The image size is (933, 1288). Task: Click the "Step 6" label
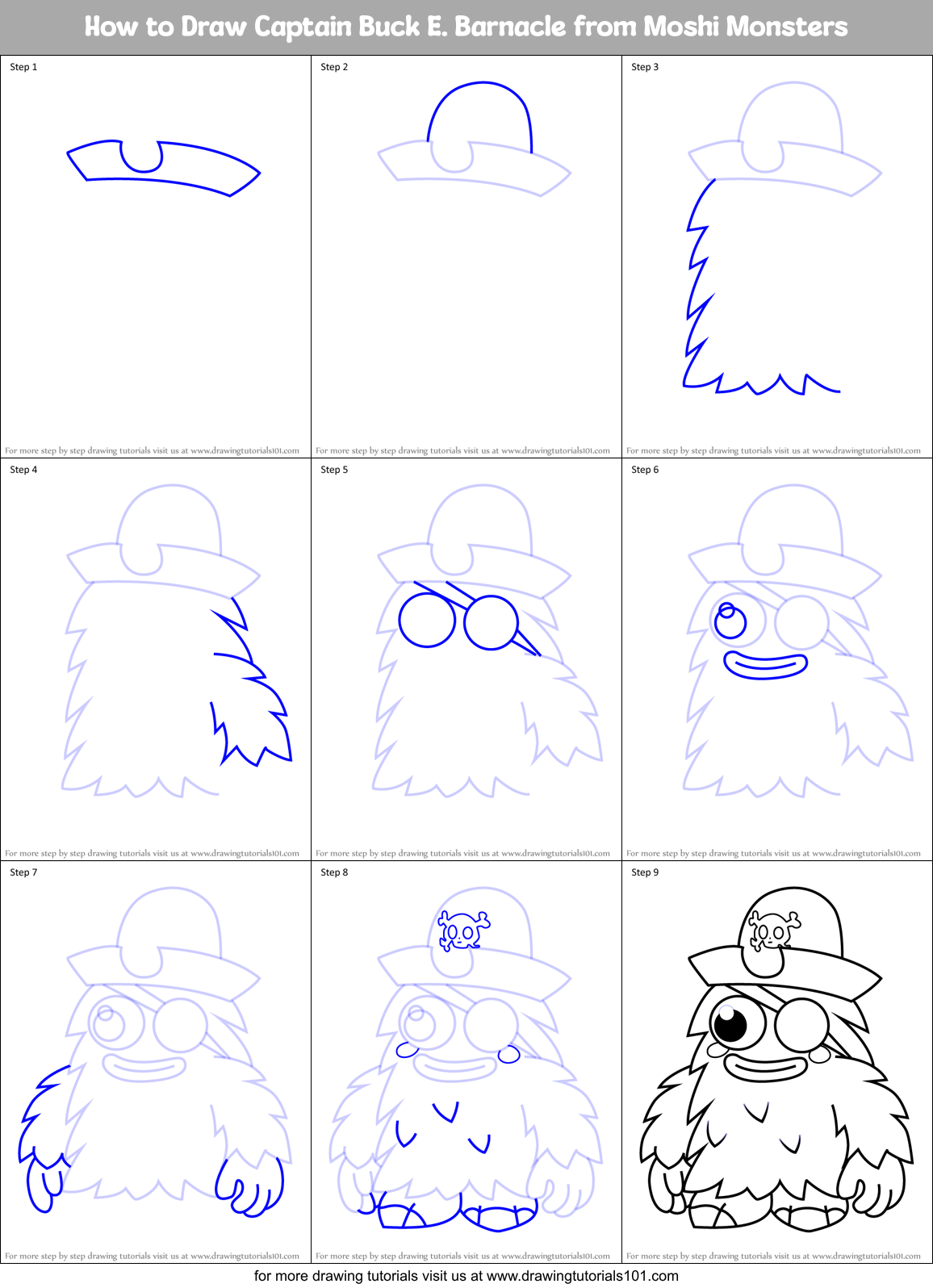tap(645, 470)
